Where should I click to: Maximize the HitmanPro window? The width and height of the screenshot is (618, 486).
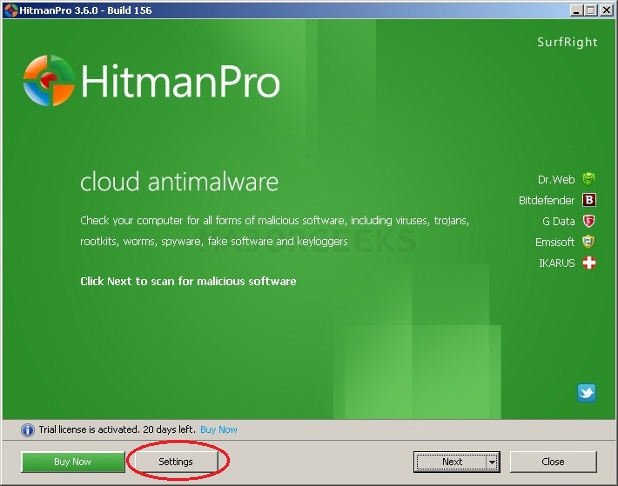coord(591,10)
